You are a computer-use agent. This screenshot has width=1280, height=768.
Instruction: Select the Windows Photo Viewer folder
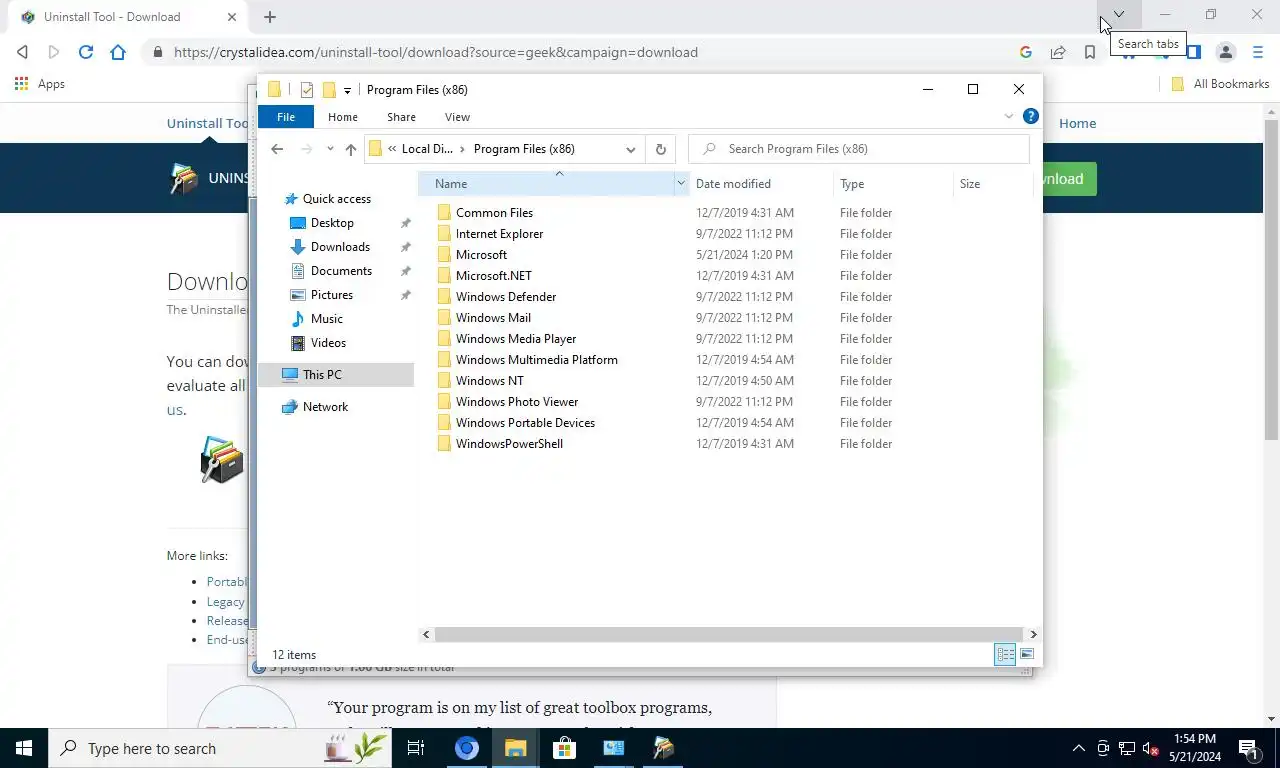[x=517, y=402]
